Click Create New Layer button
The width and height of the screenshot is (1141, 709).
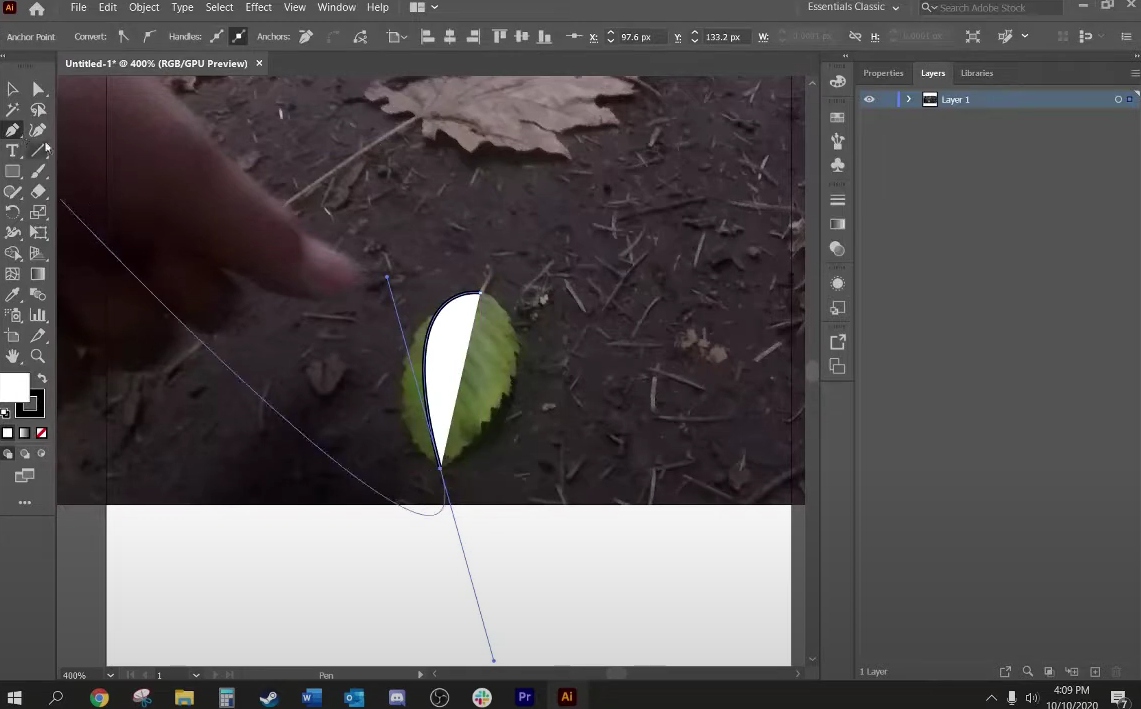1095,672
